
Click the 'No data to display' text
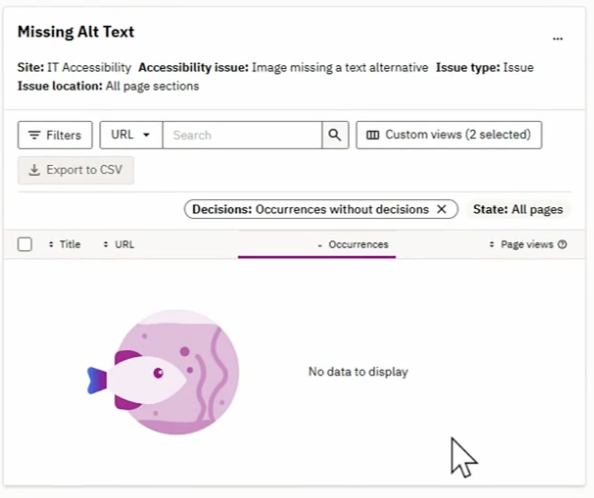point(358,372)
